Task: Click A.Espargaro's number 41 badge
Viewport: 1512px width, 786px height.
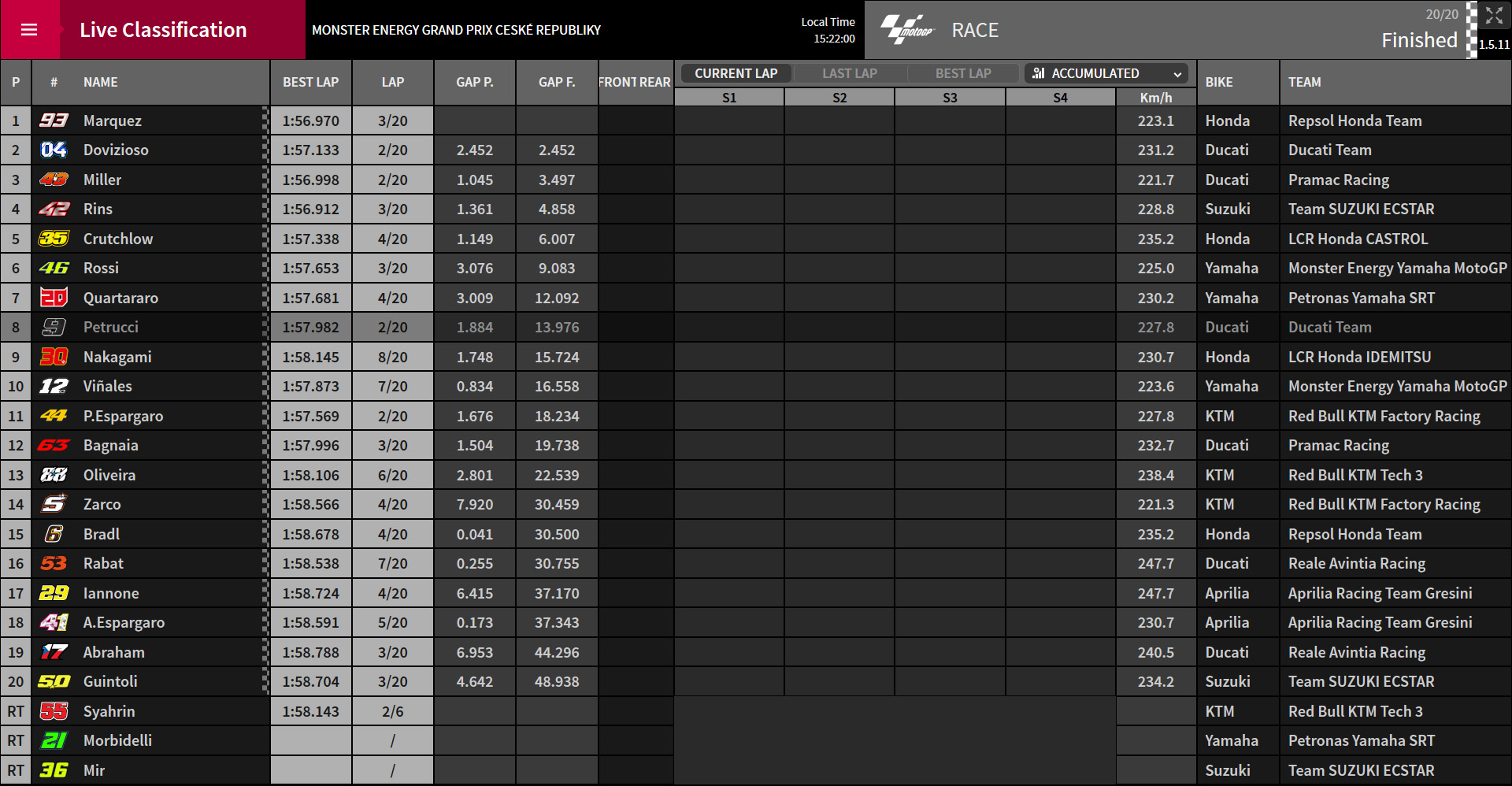Action: [x=54, y=622]
